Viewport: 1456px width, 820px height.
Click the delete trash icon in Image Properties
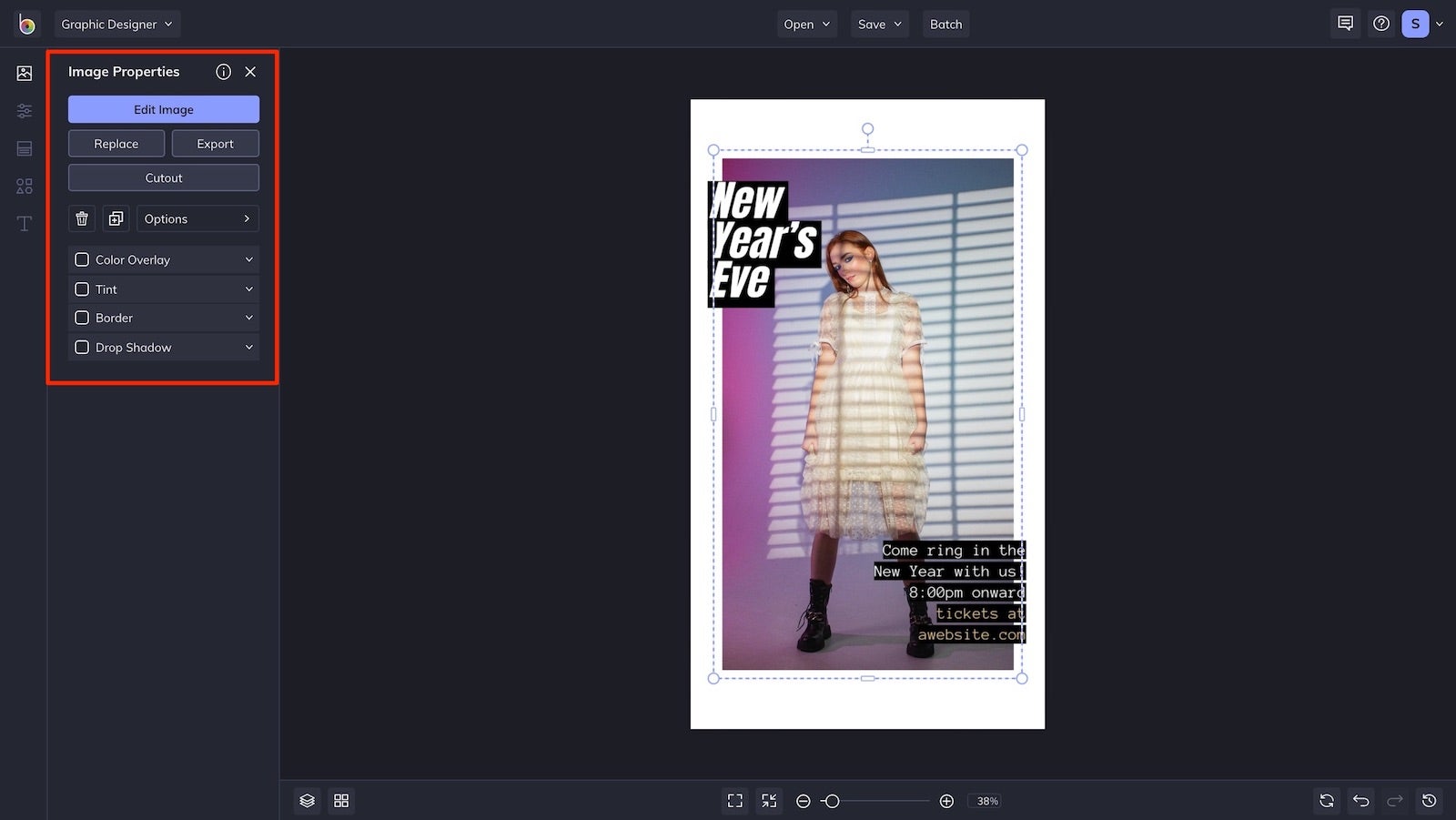click(x=81, y=218)
